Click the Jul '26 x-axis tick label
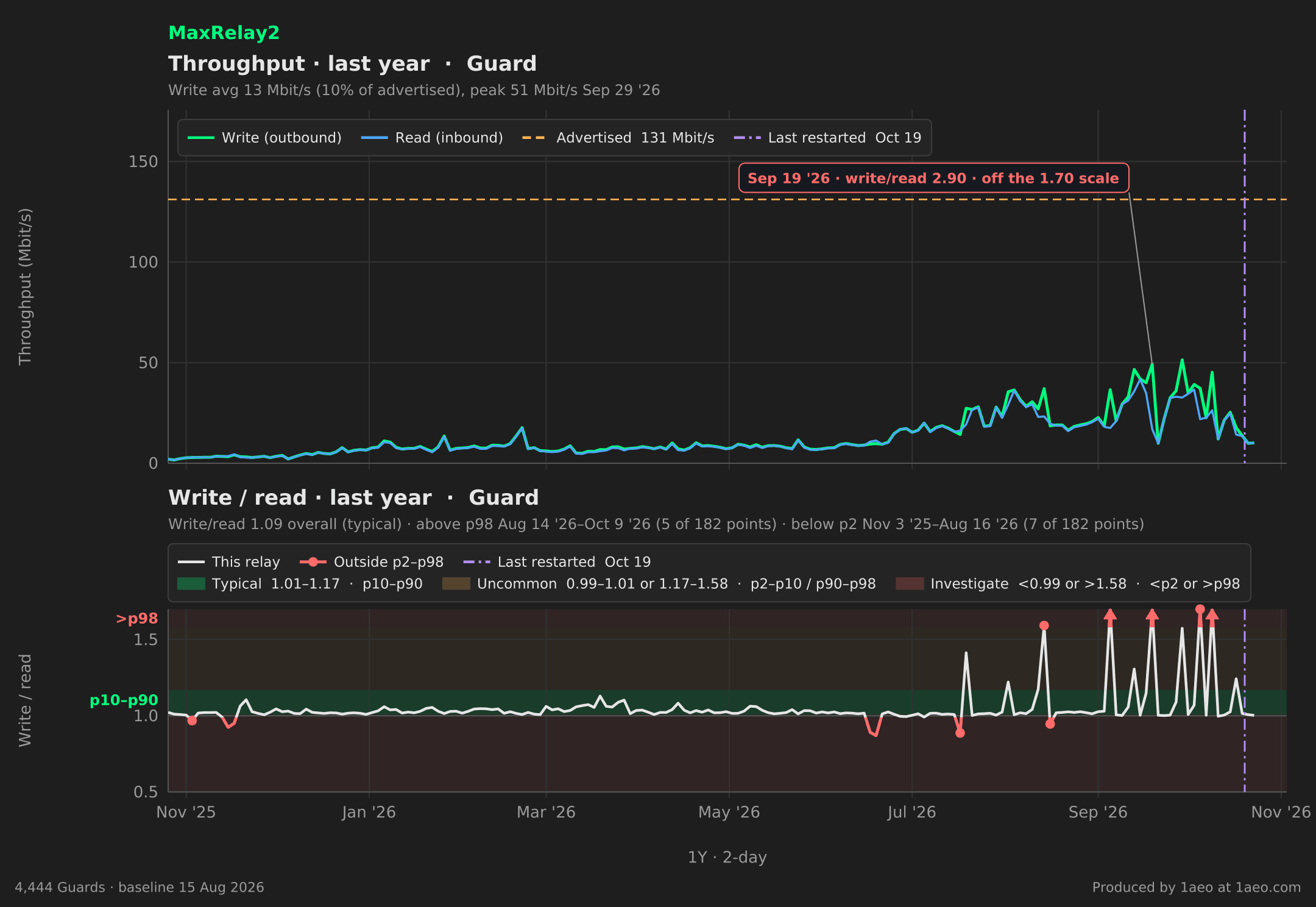Image resolution: width=1316 pixels, height=907 pixels. (x=911, y=813)
